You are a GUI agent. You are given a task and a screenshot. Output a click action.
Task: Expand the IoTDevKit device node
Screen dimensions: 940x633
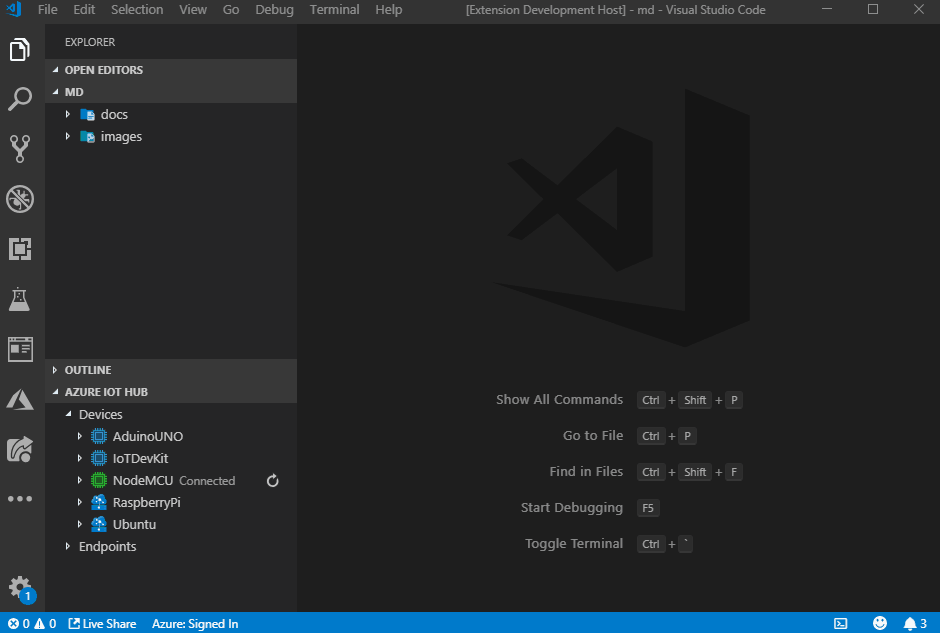pos(80,458)
